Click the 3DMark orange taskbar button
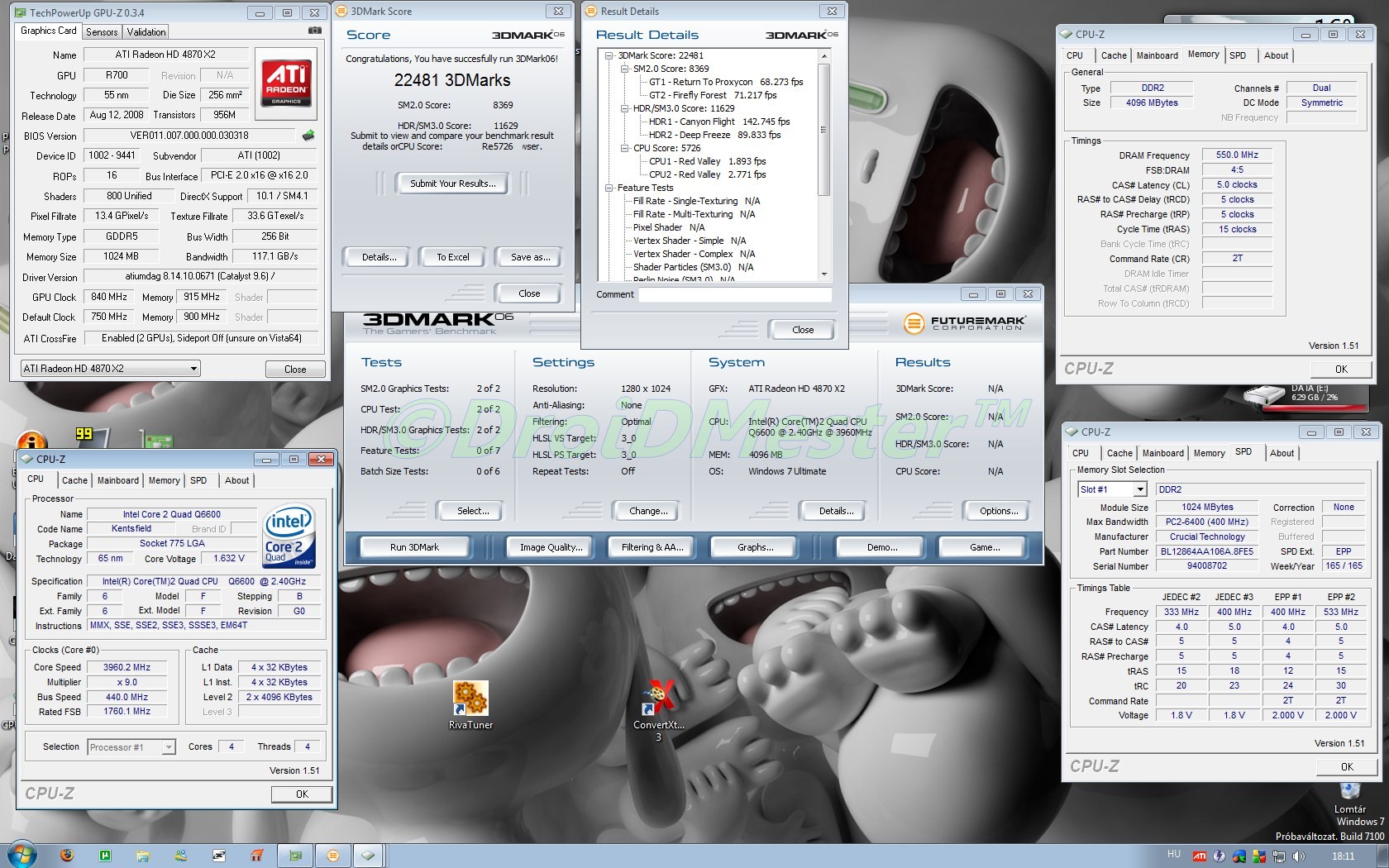The image size is (1389, 868). click(333, 856)
